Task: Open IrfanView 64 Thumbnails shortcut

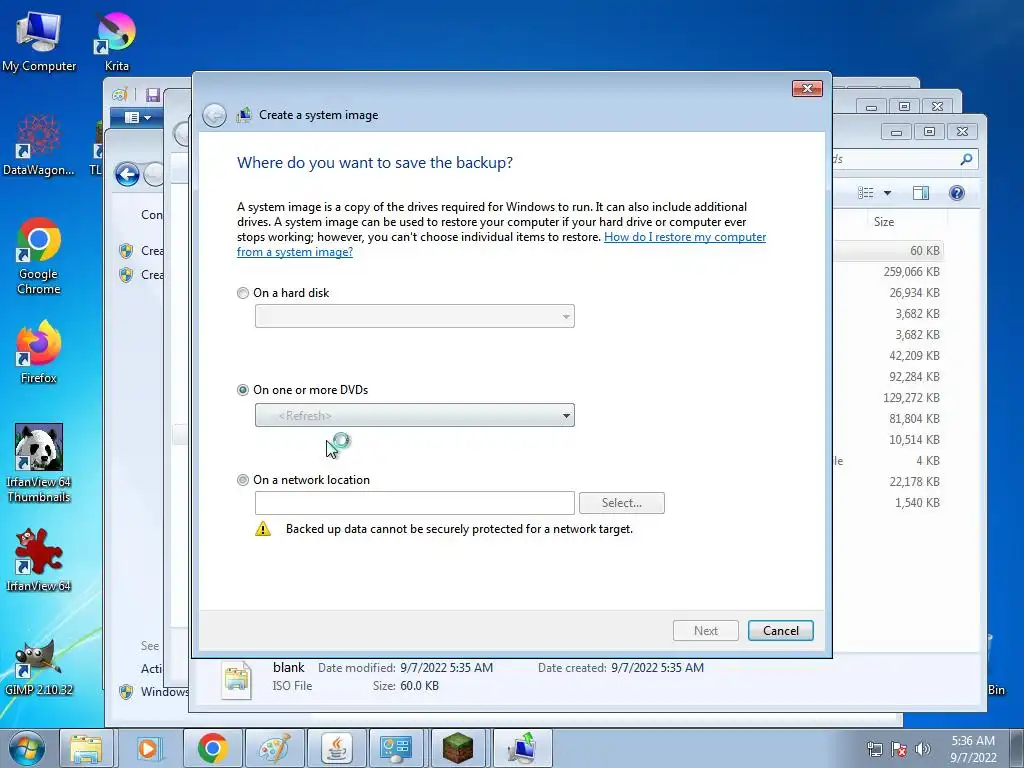Action: tap(39, 464)
